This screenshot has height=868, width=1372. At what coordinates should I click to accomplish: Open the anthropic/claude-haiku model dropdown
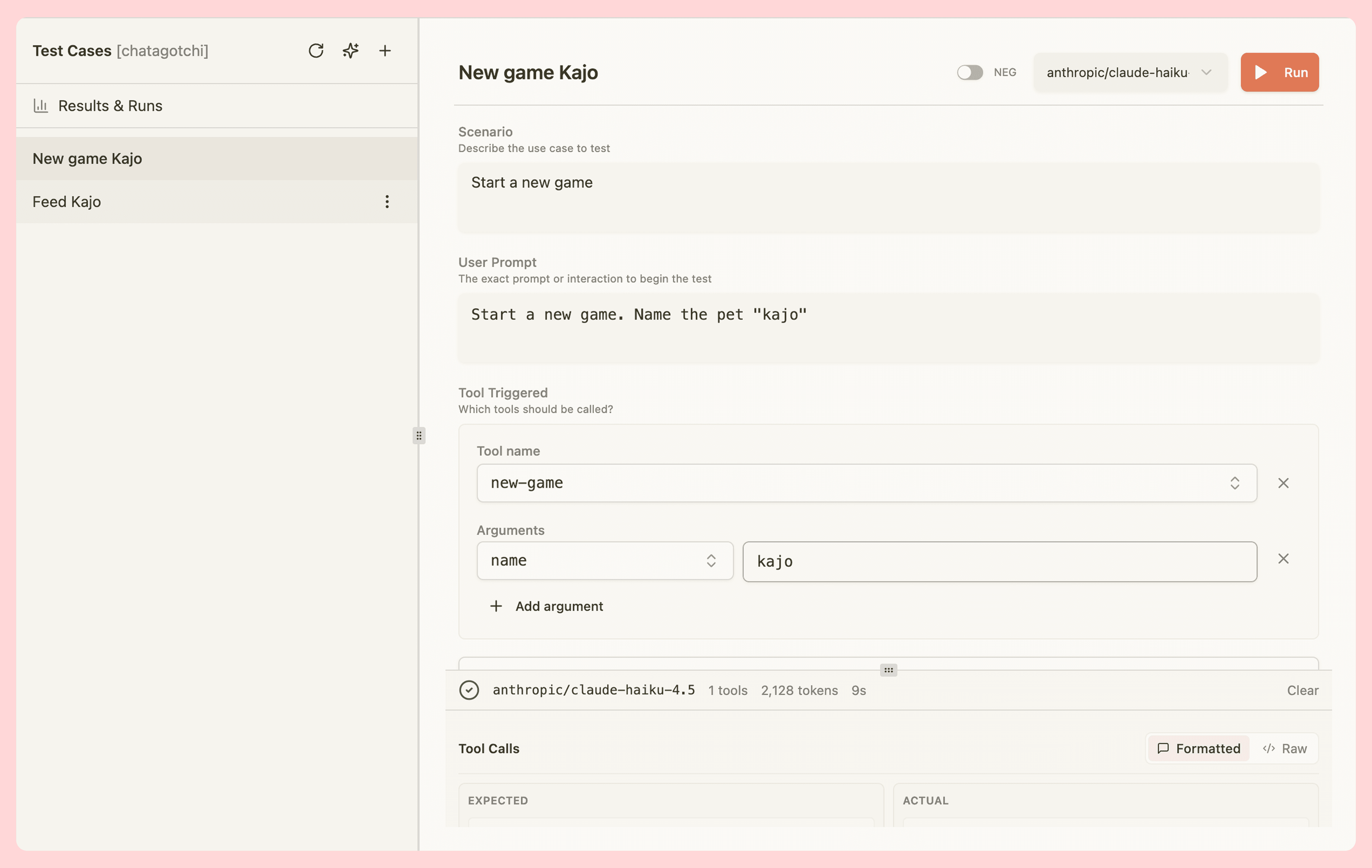pos(1130,72)
